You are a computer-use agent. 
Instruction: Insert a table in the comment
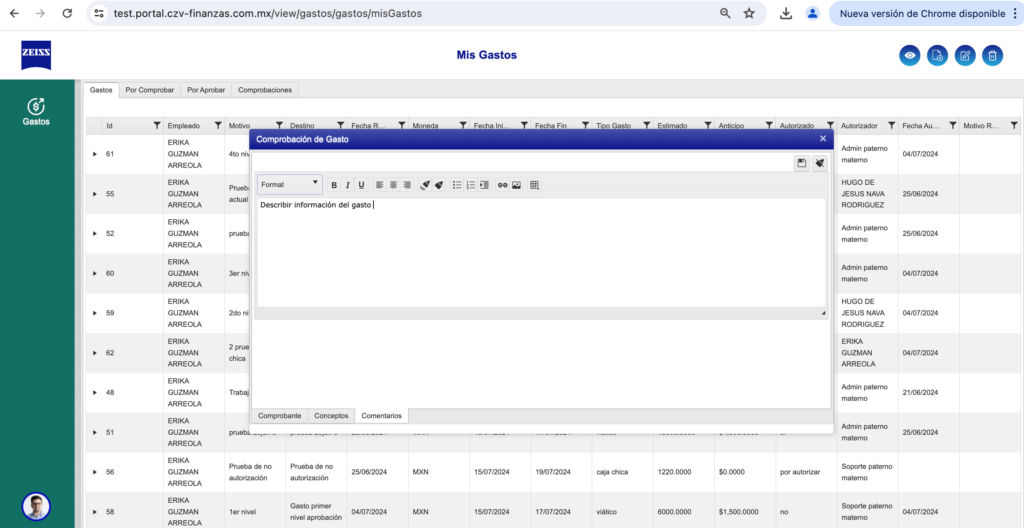[534, 185]
